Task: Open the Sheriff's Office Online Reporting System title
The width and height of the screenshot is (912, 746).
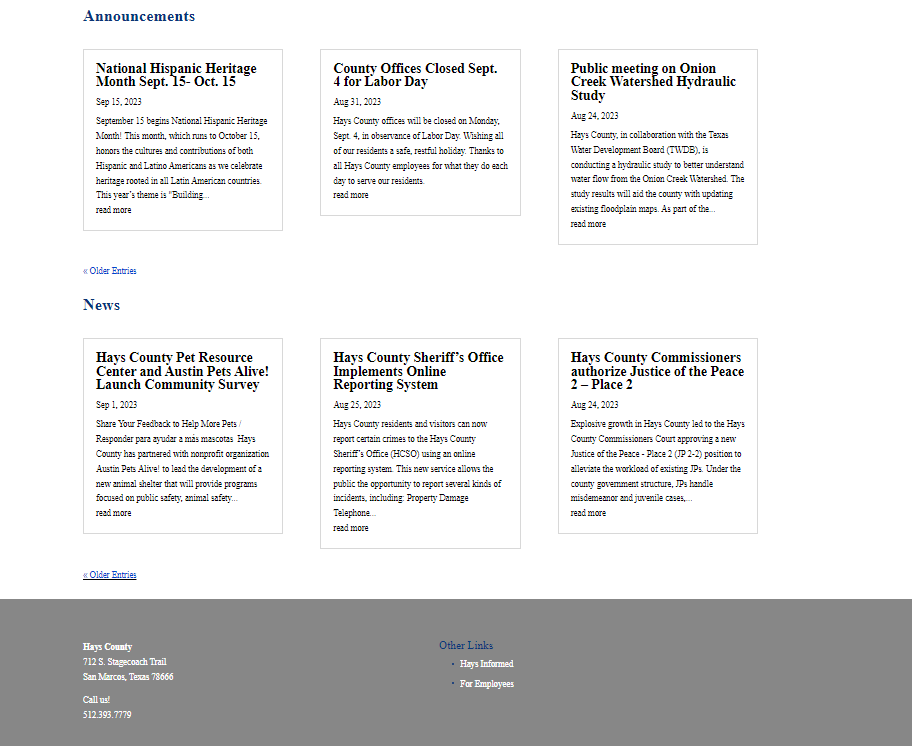Action: point(418,371)
